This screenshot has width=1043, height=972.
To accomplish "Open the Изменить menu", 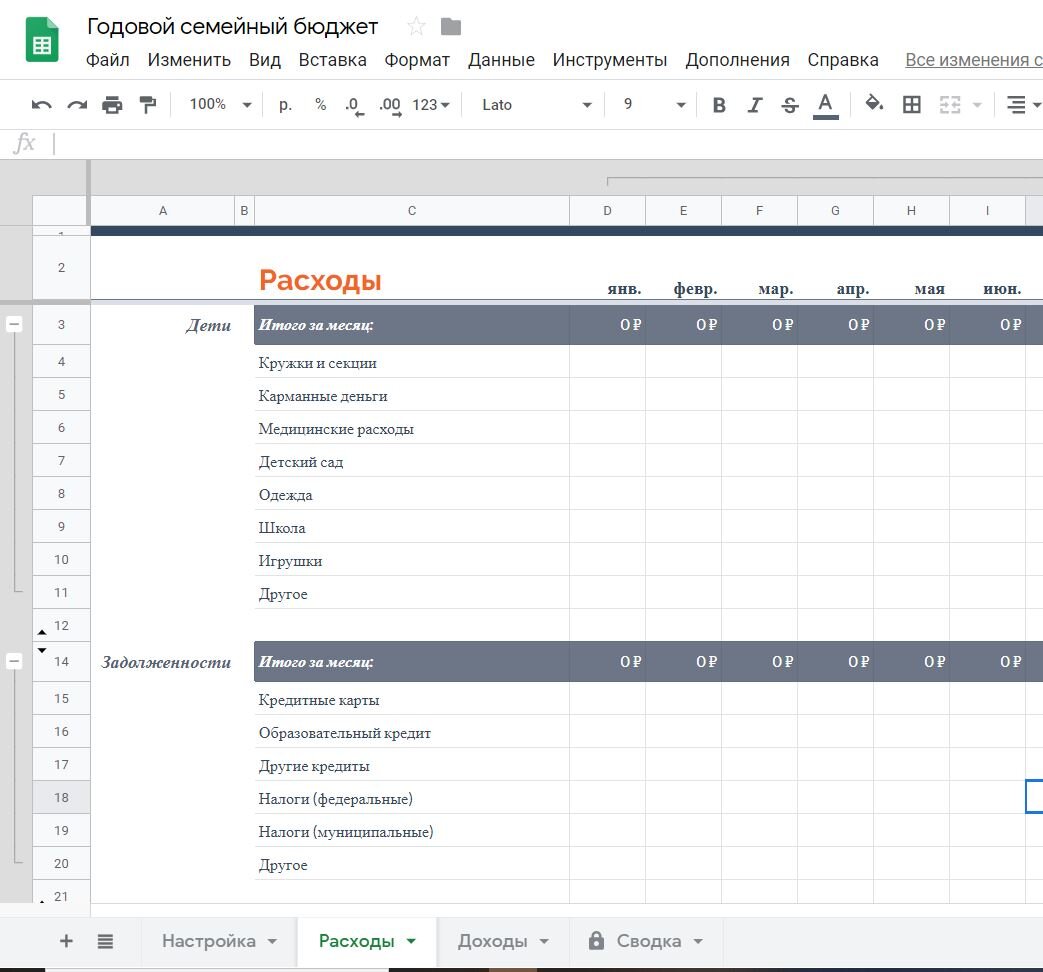I will point(189,60).
